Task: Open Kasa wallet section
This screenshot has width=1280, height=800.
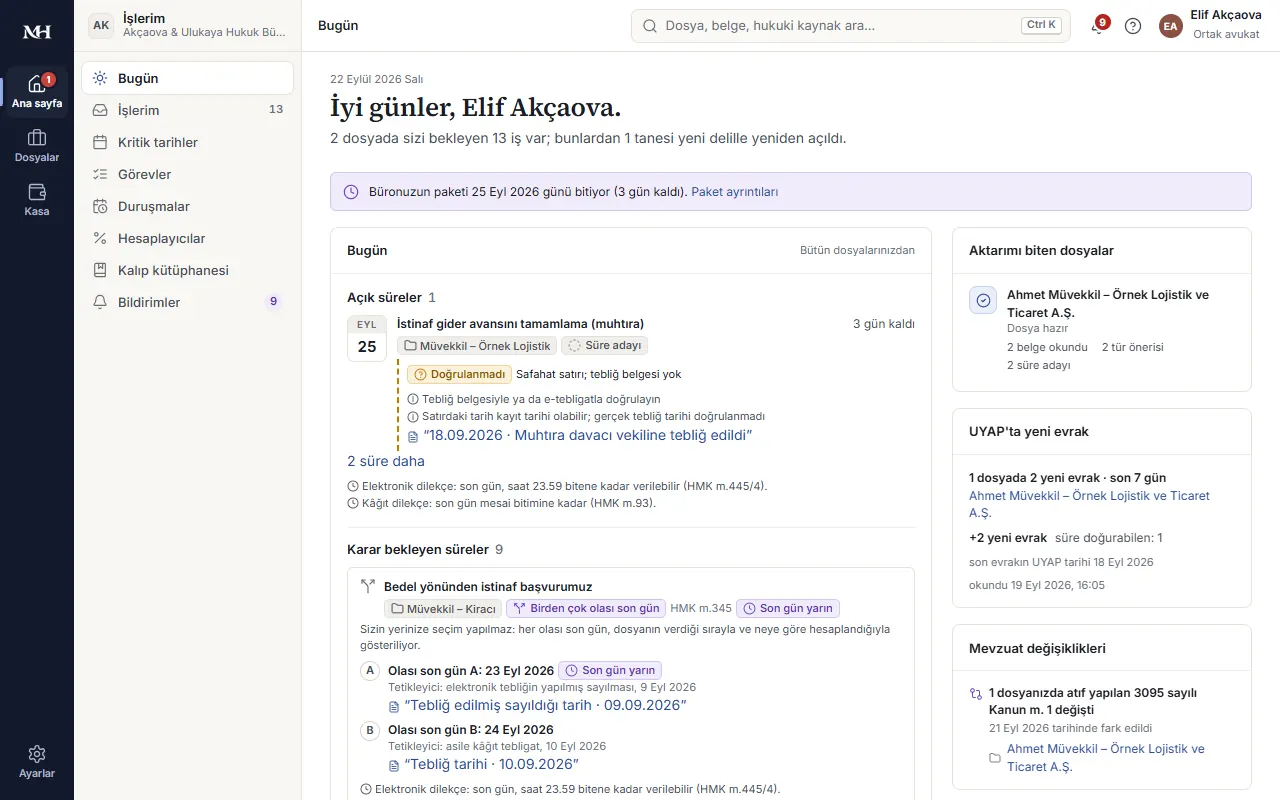Action: 37,200
